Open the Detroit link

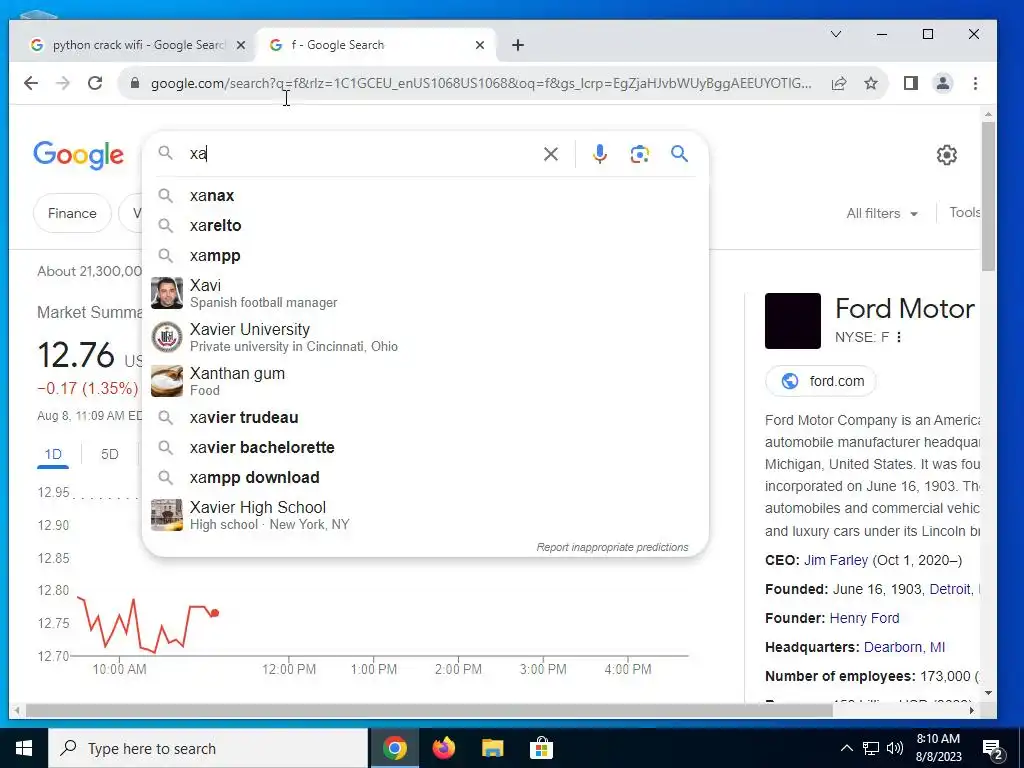(x=950, y=589)
